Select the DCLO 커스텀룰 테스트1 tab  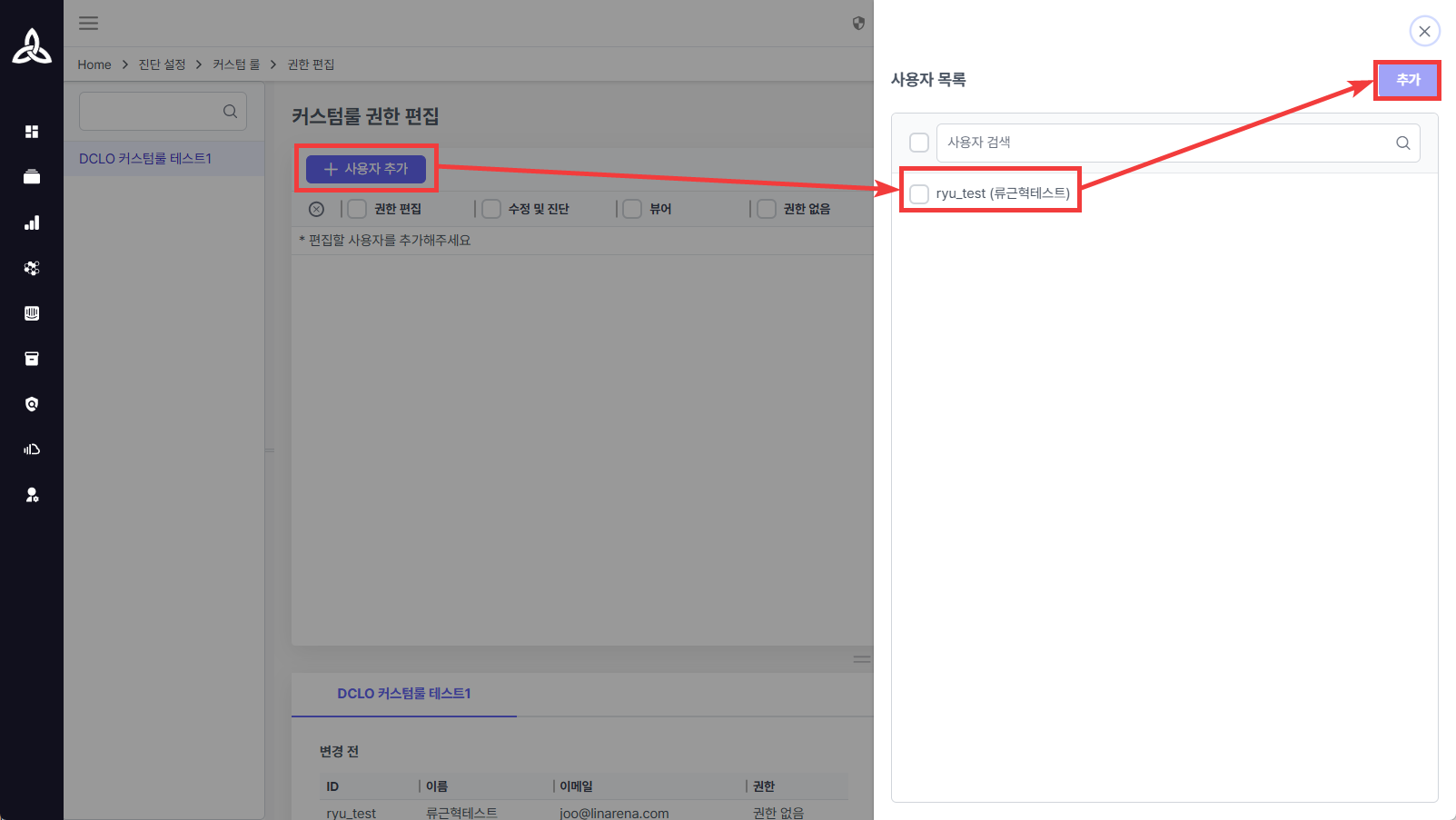click(403, 694)
